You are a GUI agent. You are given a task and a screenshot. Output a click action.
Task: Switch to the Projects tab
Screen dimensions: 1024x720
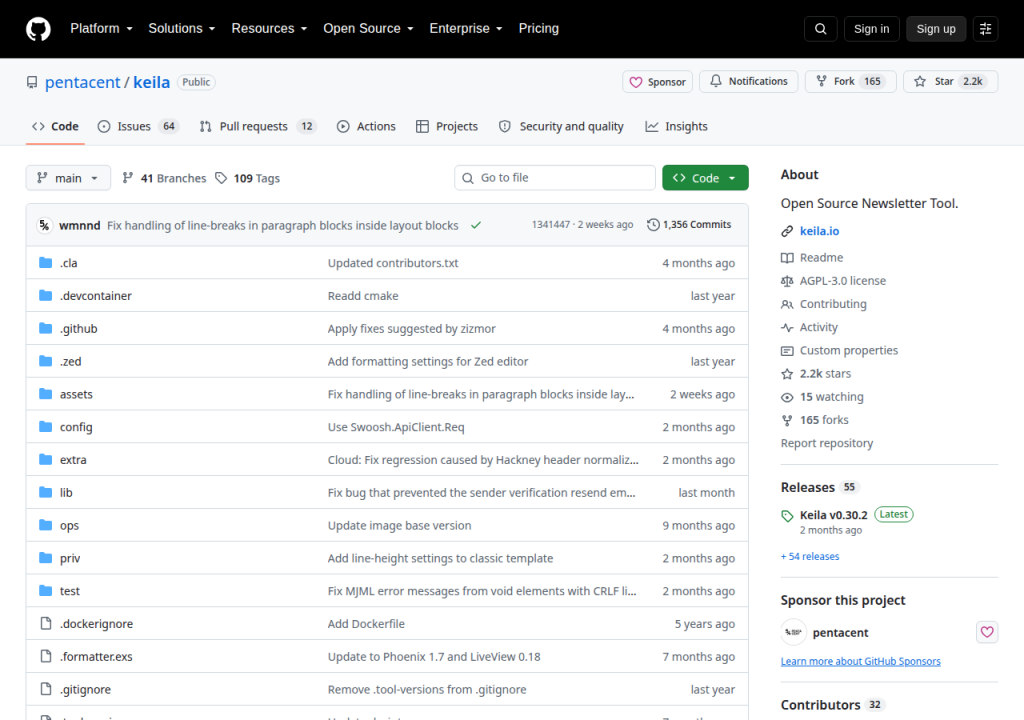tap(447, 126)
